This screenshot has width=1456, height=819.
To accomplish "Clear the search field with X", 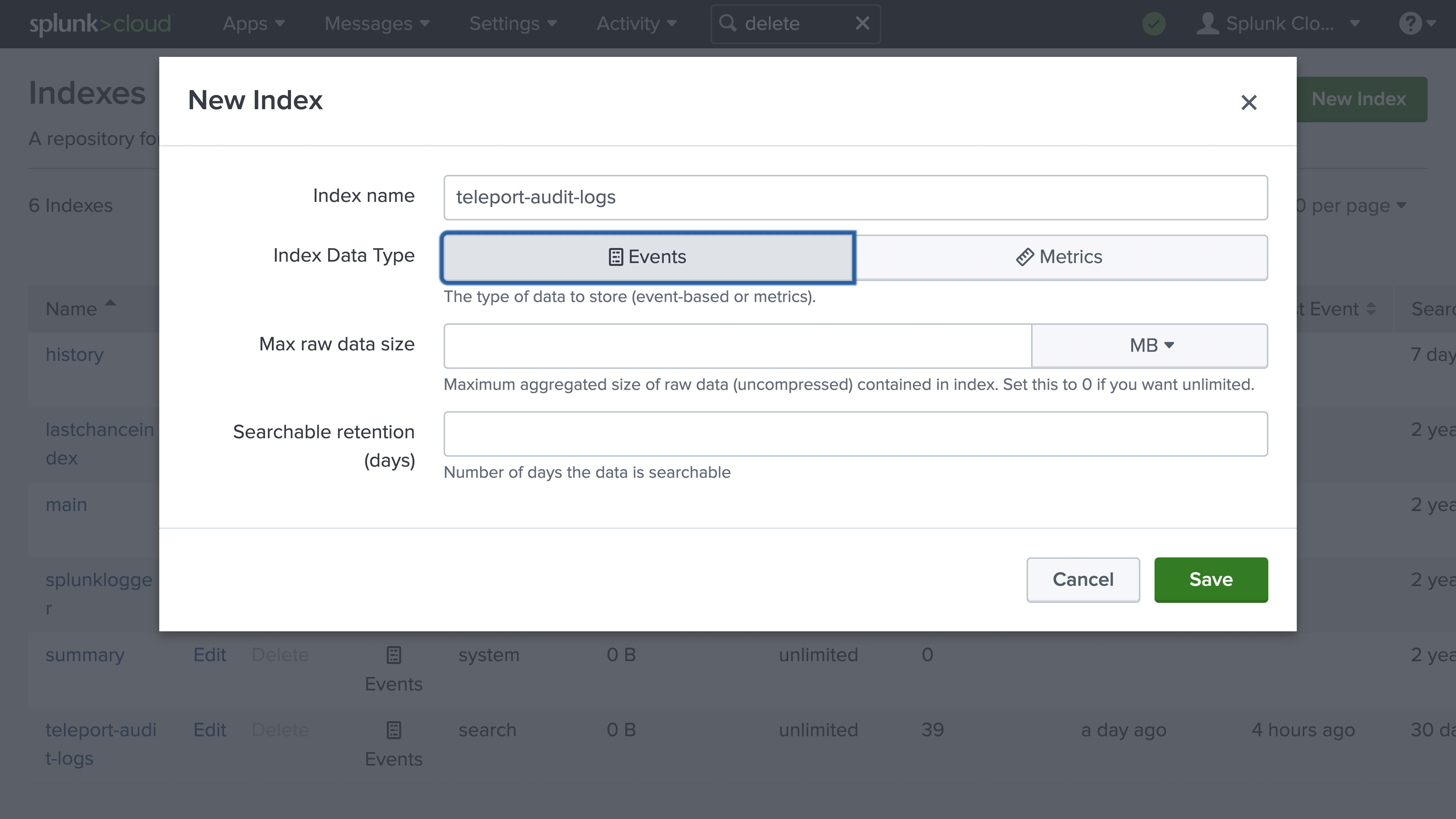I will tap(862, 24).
